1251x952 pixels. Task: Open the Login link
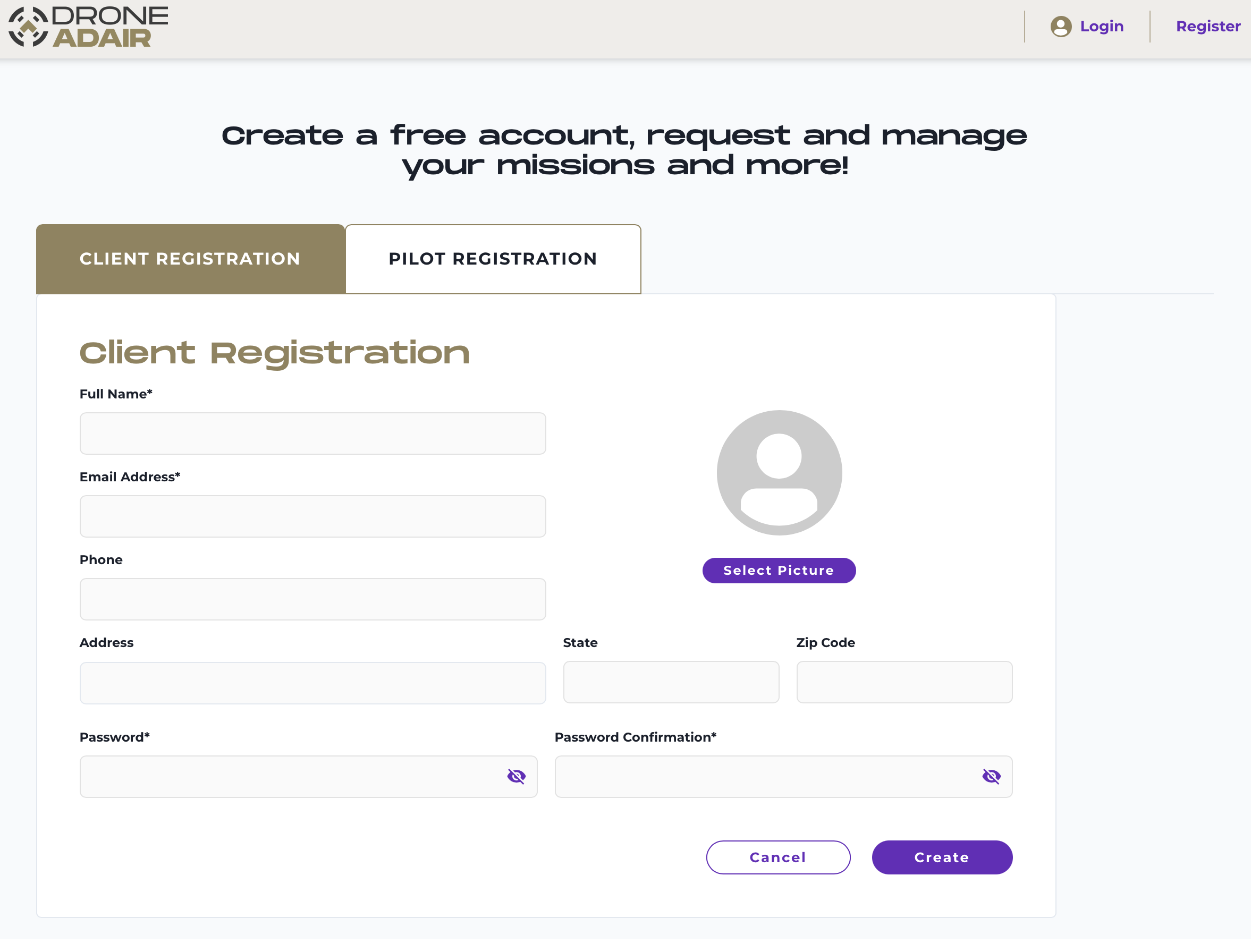click(x=1101, y=27)
